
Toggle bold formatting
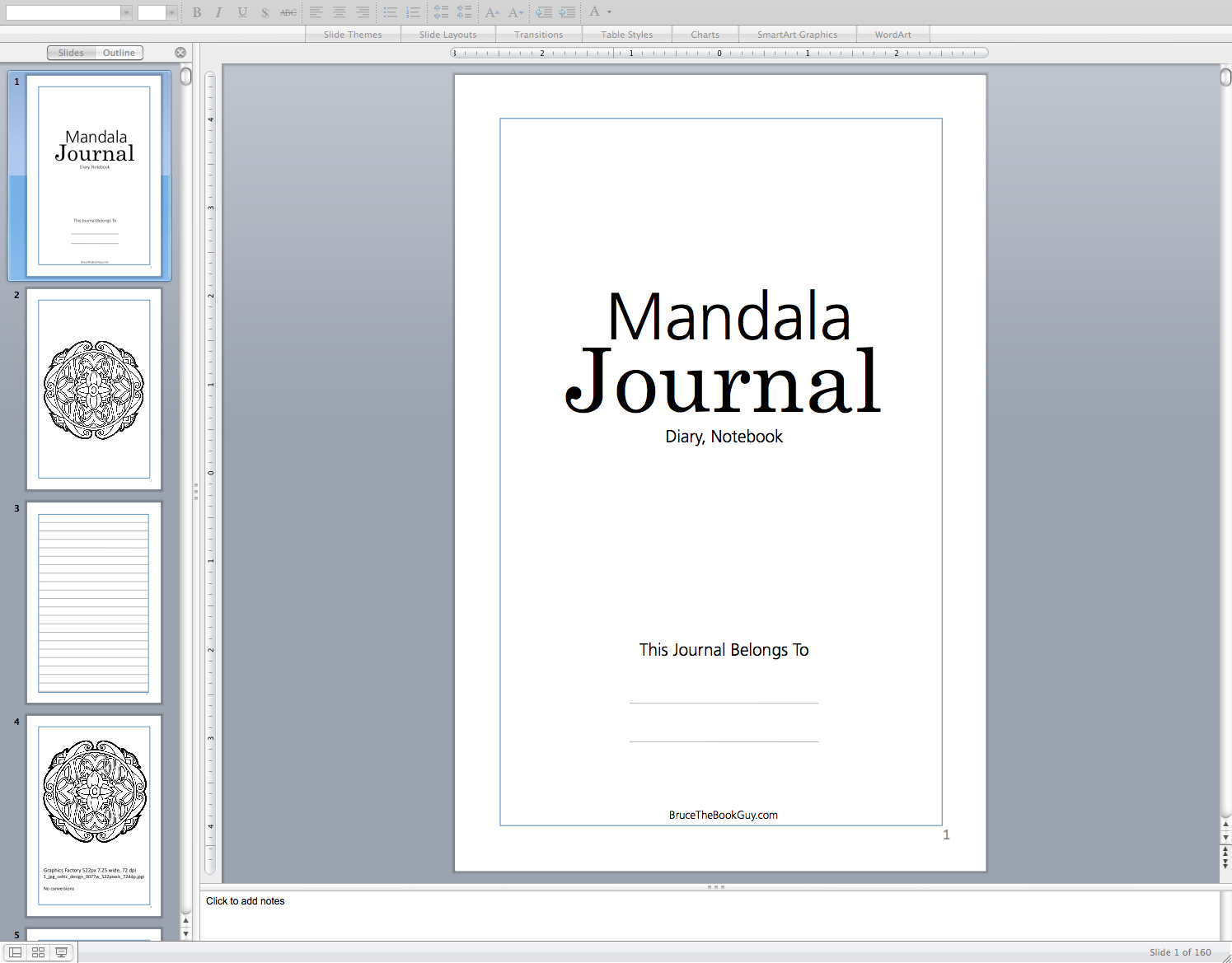click(x=196, y=12)
